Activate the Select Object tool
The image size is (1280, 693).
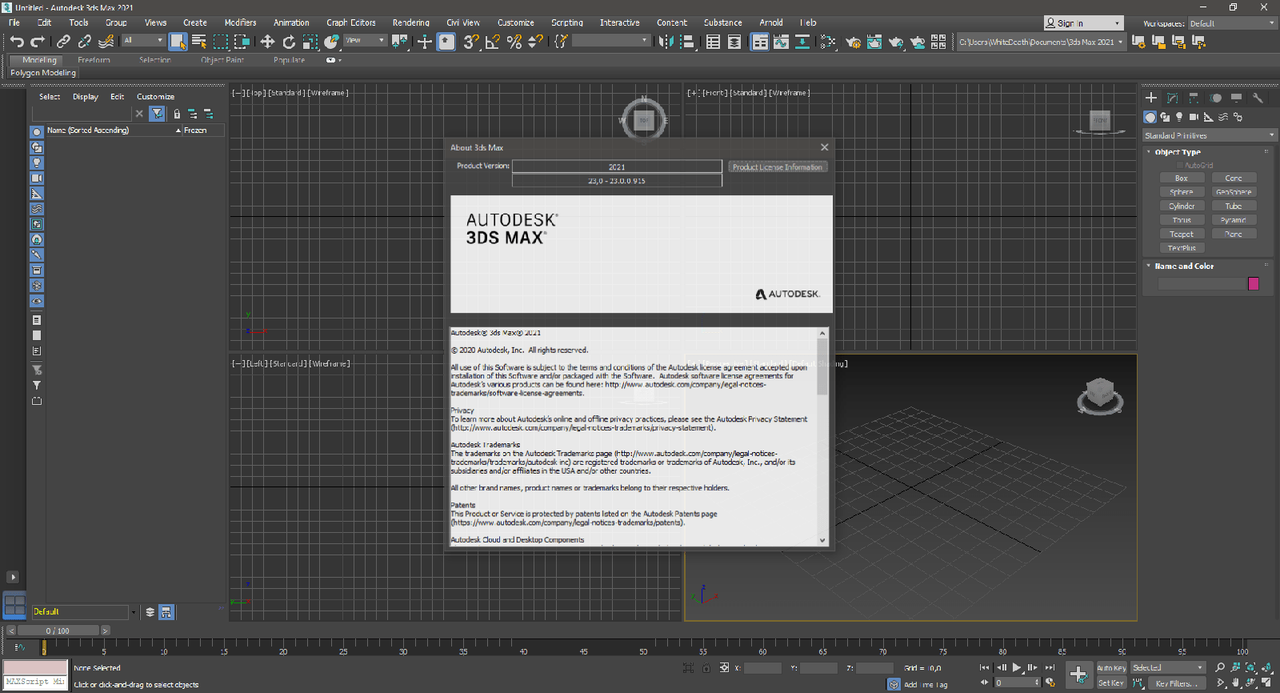pos(178,42)
